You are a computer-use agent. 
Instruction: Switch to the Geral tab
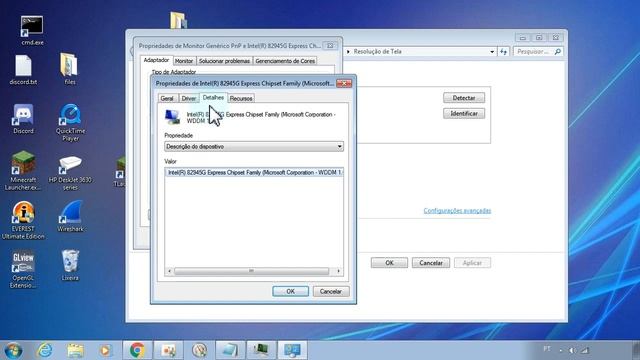tap(167, 98)
